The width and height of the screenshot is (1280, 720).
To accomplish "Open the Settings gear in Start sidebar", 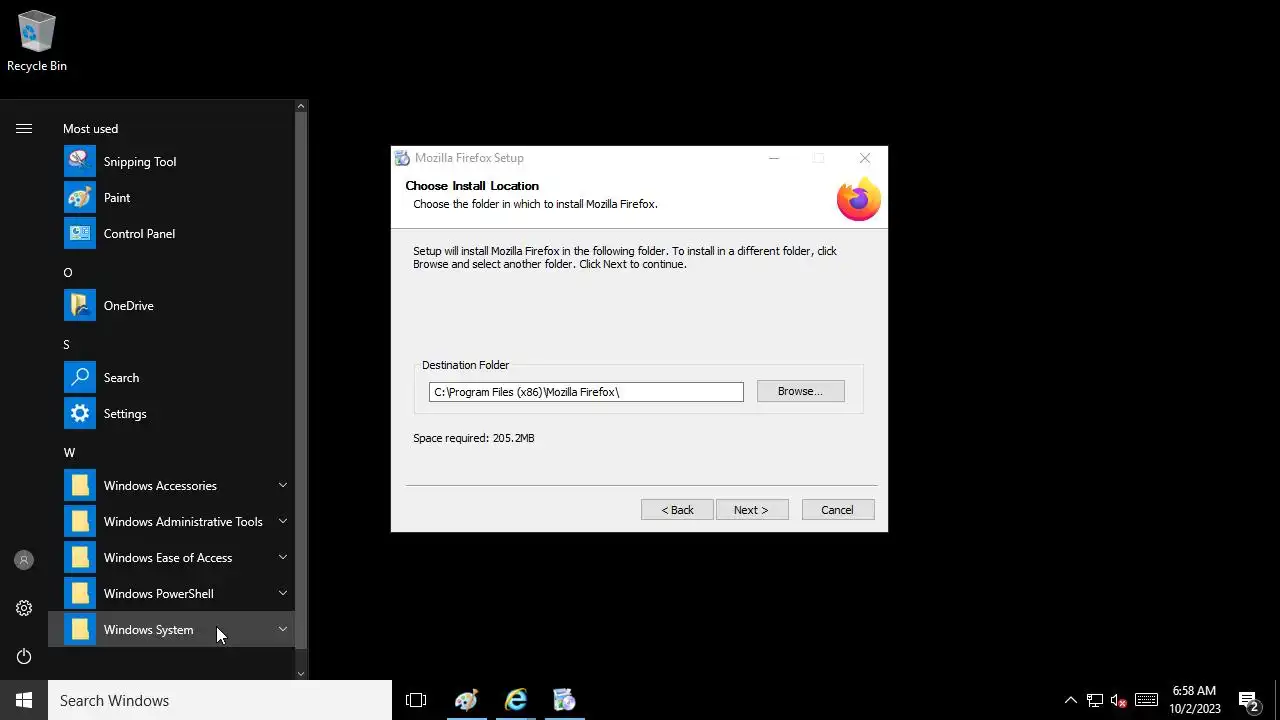I will (24, 608).
